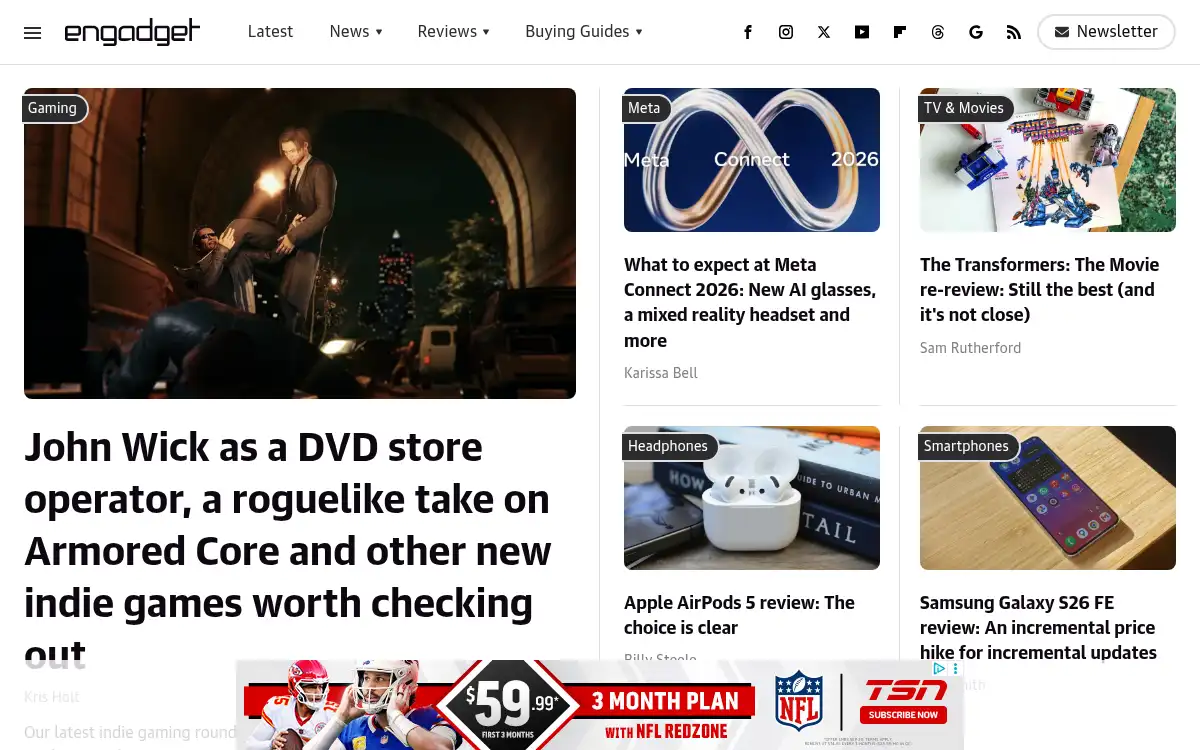Screen dimensions: 1200x750
Task: Expand the Reviews dropdown
Action: point(454,32)
